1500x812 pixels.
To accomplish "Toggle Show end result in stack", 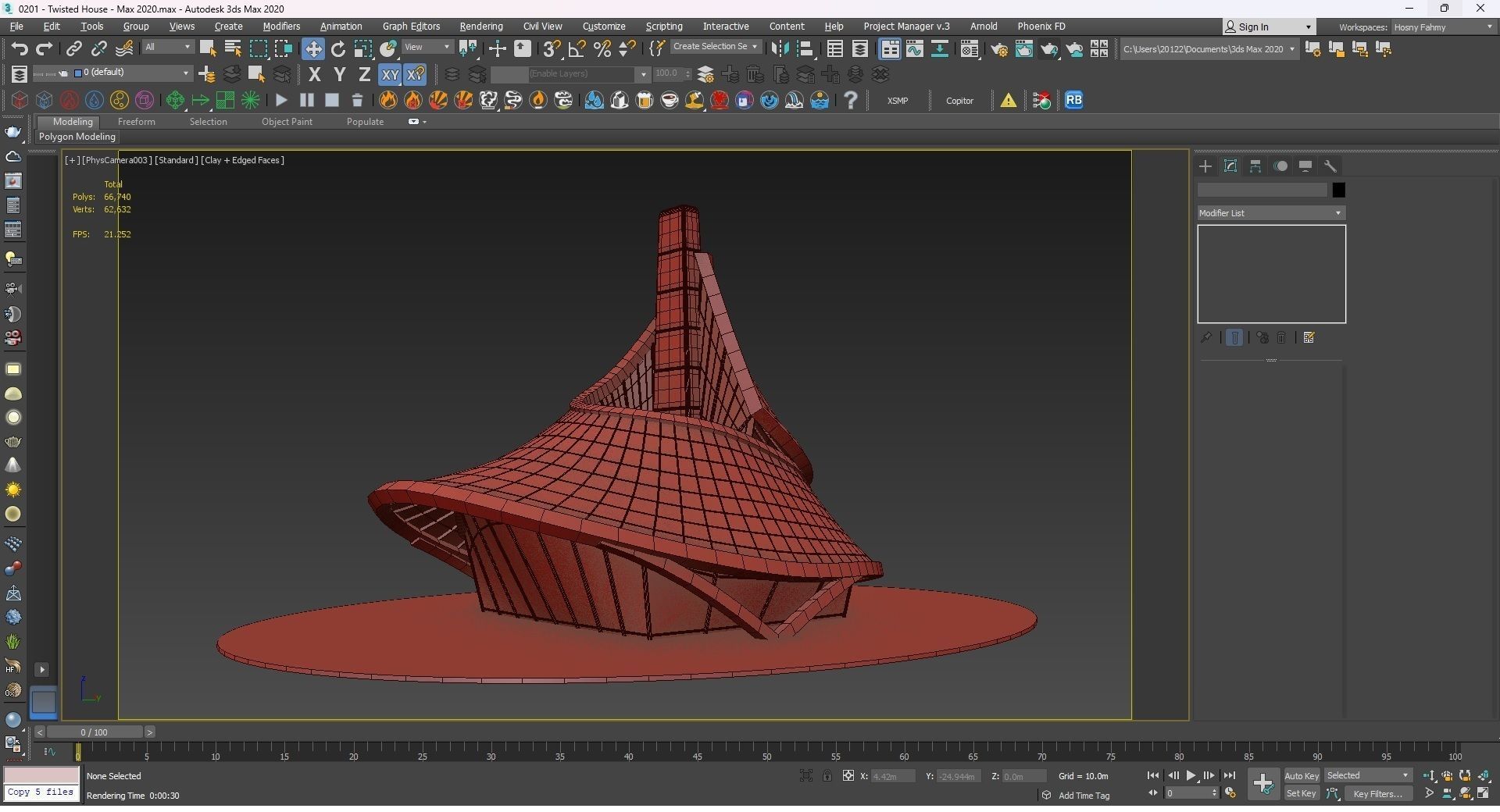I will pyautogui.click(x=1234, y=338).
